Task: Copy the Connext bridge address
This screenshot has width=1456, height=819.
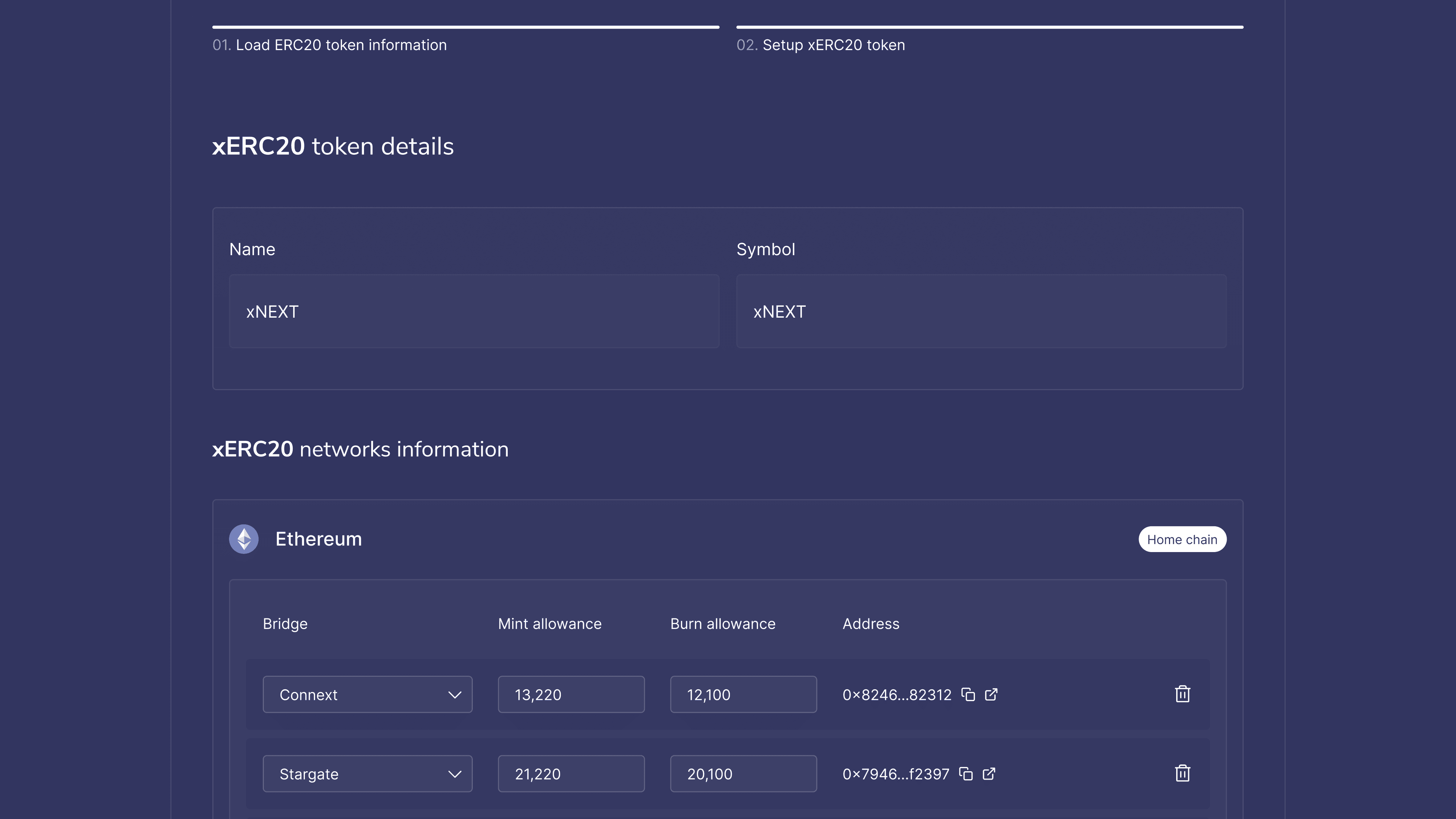Action: [x=969, y=694]
